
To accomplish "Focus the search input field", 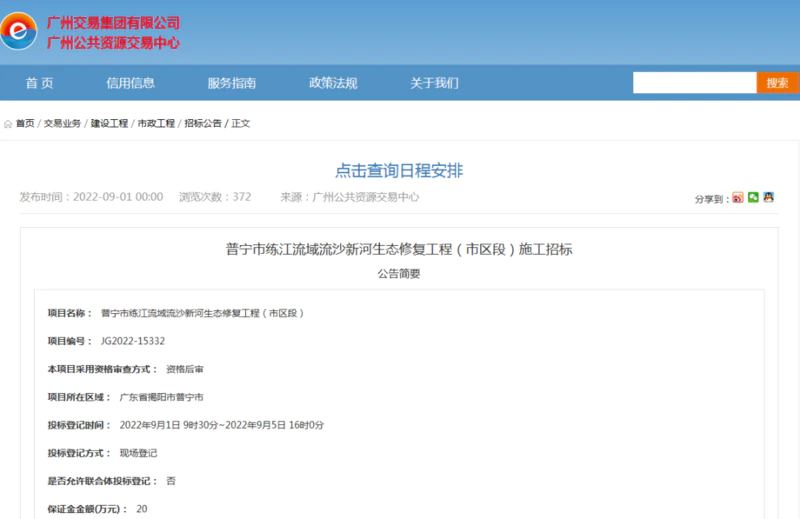I will point(694,83).
